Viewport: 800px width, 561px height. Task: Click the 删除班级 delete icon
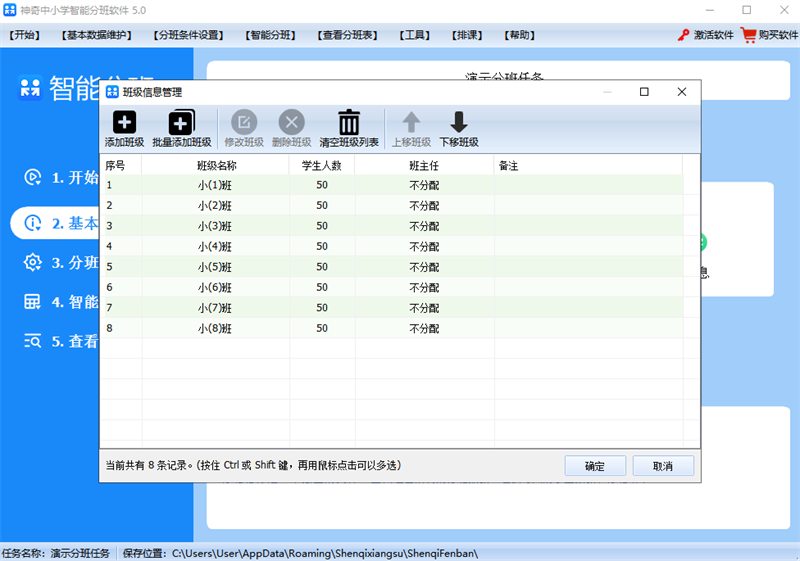[x=291, y=122]
